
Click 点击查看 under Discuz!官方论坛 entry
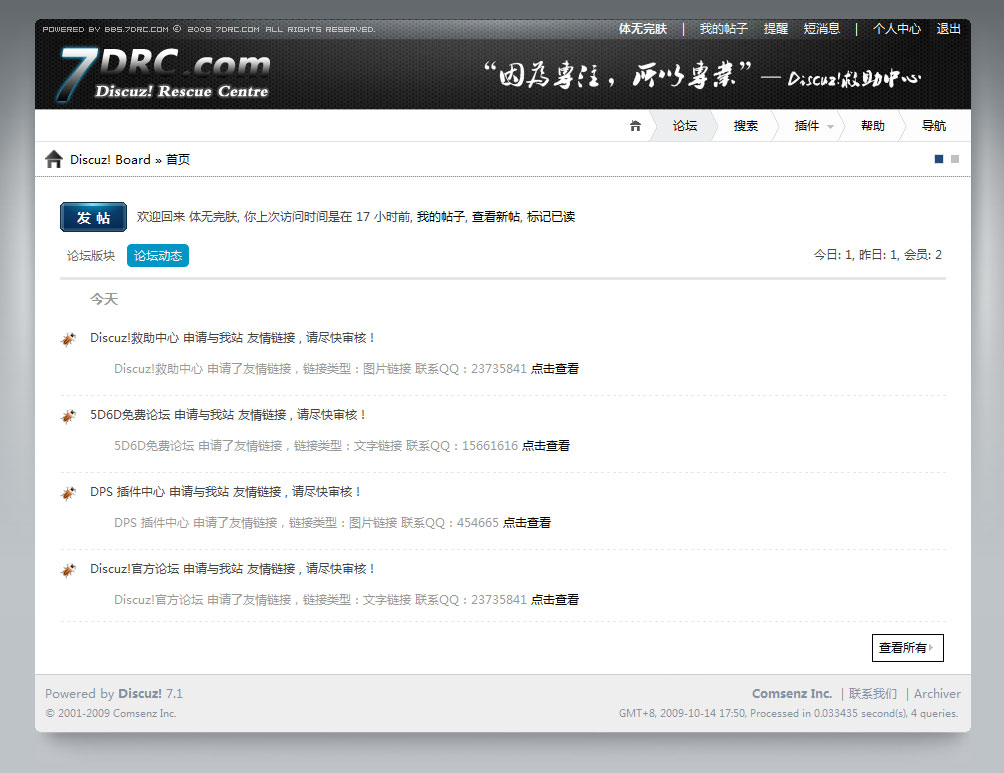coord(555,599)
